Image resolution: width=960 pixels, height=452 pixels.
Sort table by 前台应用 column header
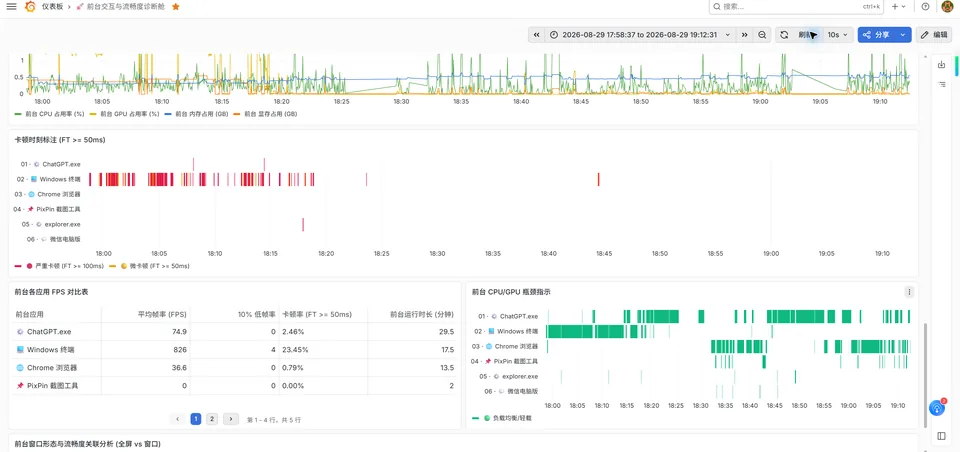(29, 314)
